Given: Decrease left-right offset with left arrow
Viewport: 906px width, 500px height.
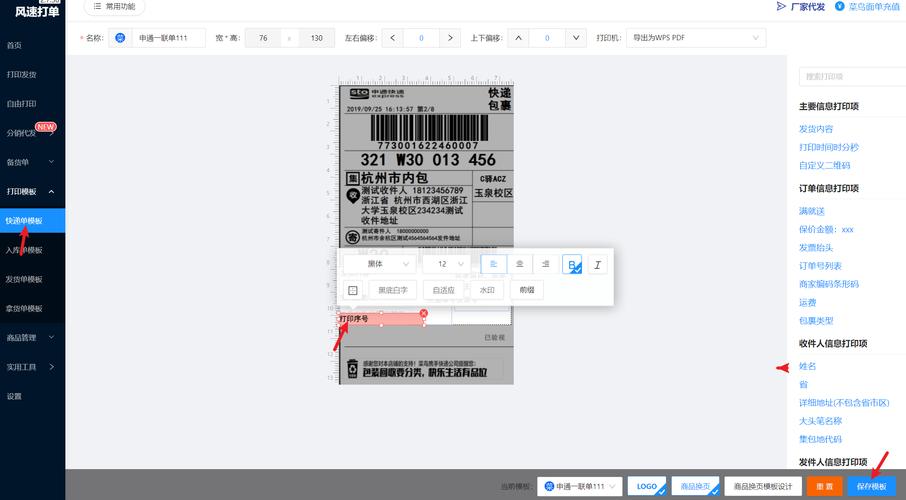Looking at the screenshot, I should pos(393,38).
